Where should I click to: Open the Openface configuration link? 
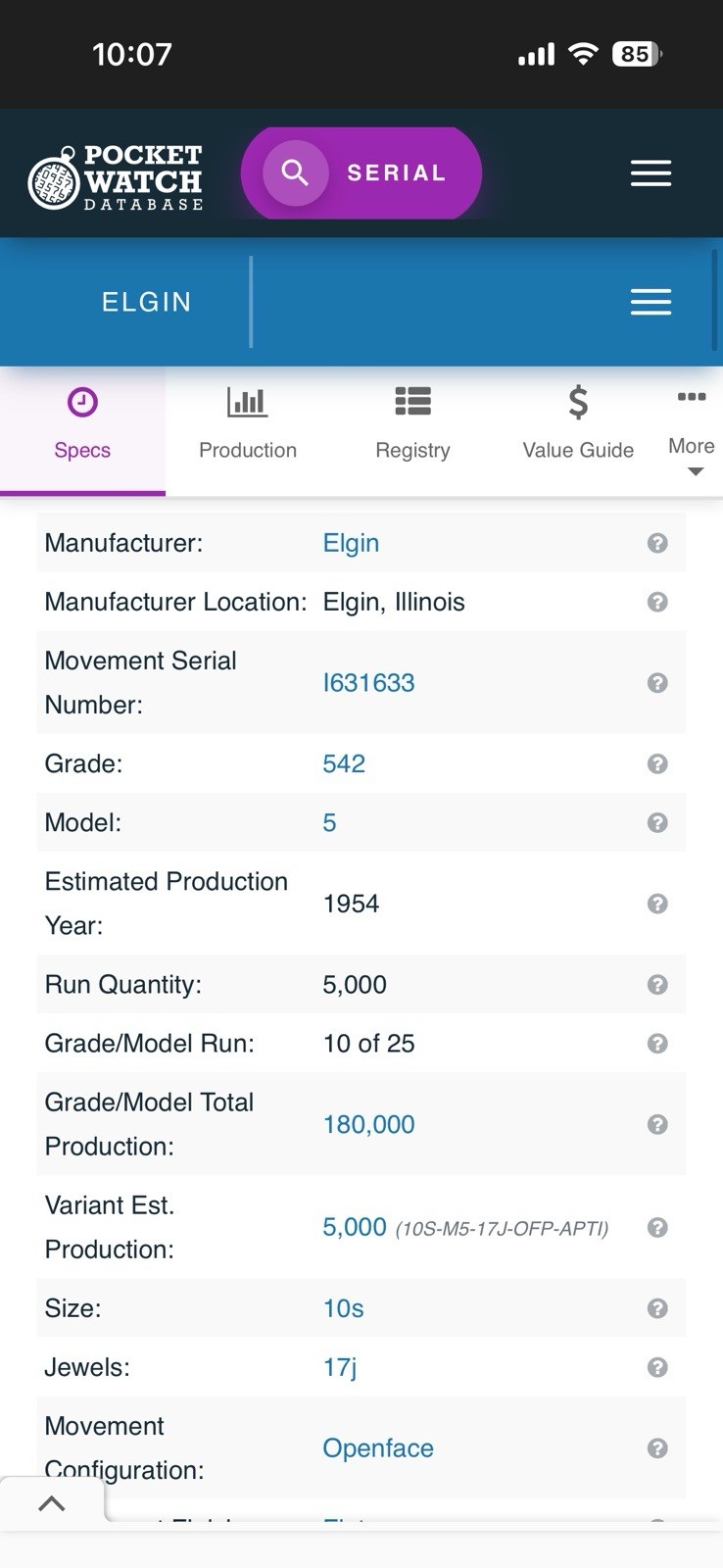[x=378, y=1448]
